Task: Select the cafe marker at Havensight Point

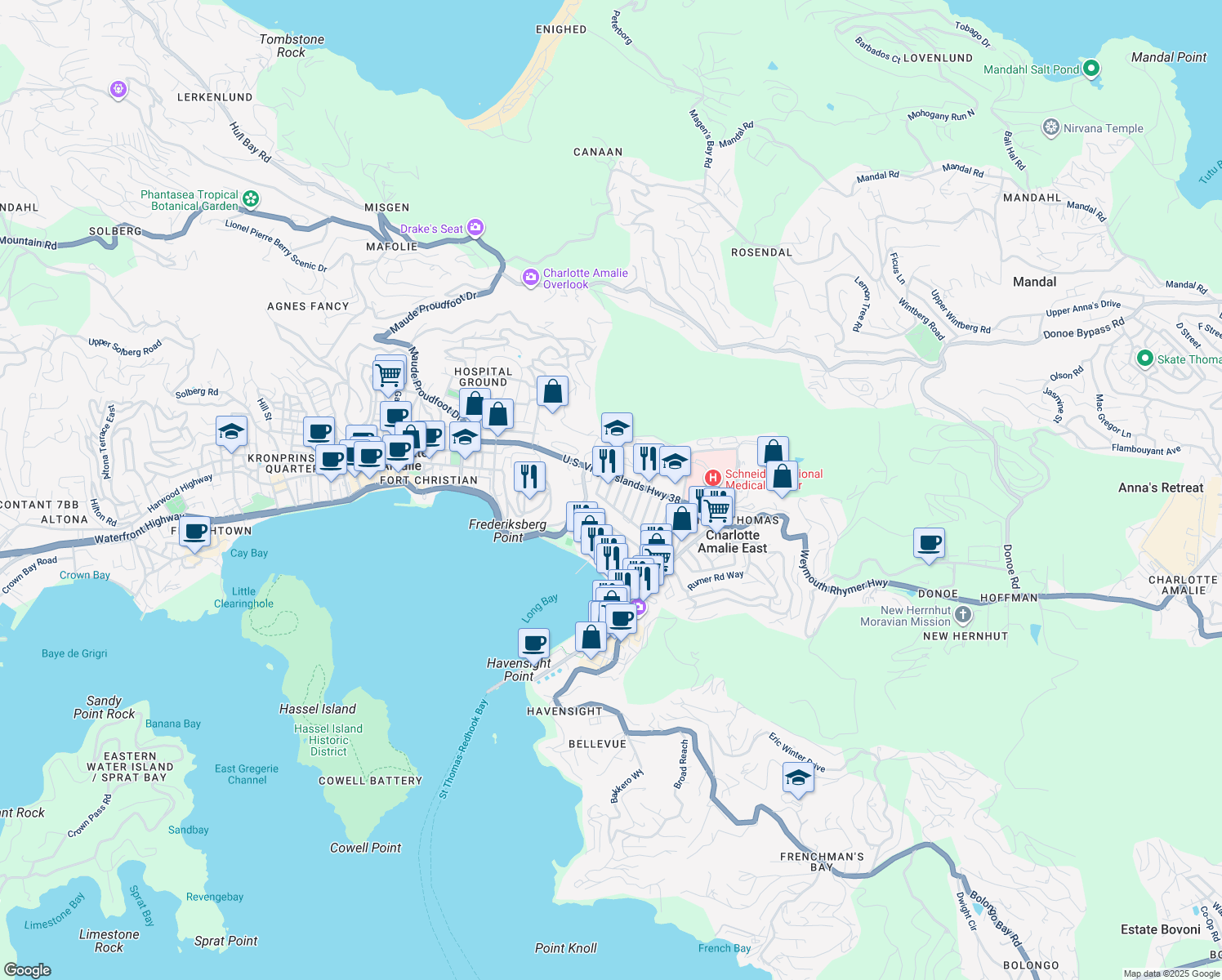Action: [x=534, y=644]
